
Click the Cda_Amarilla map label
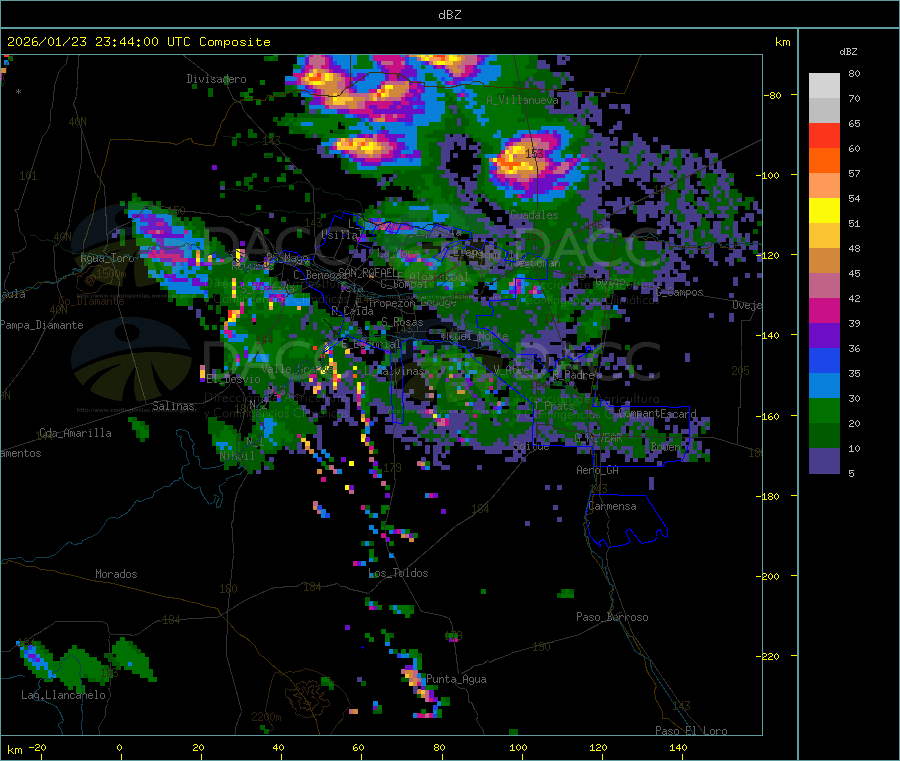tap(75, 433)
